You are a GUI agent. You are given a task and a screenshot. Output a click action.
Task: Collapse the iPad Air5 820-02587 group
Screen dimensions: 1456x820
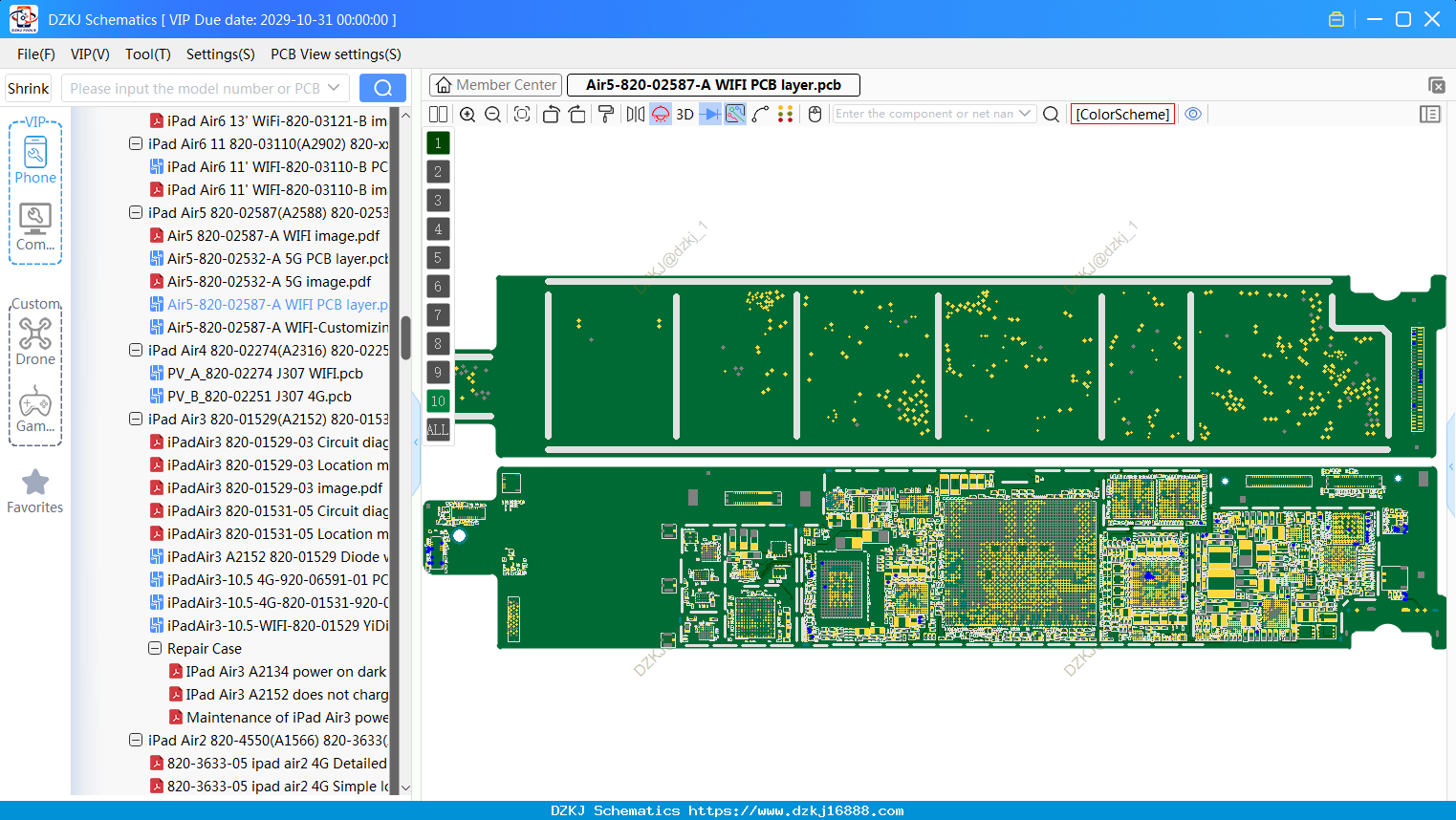(x=136, y=212)
